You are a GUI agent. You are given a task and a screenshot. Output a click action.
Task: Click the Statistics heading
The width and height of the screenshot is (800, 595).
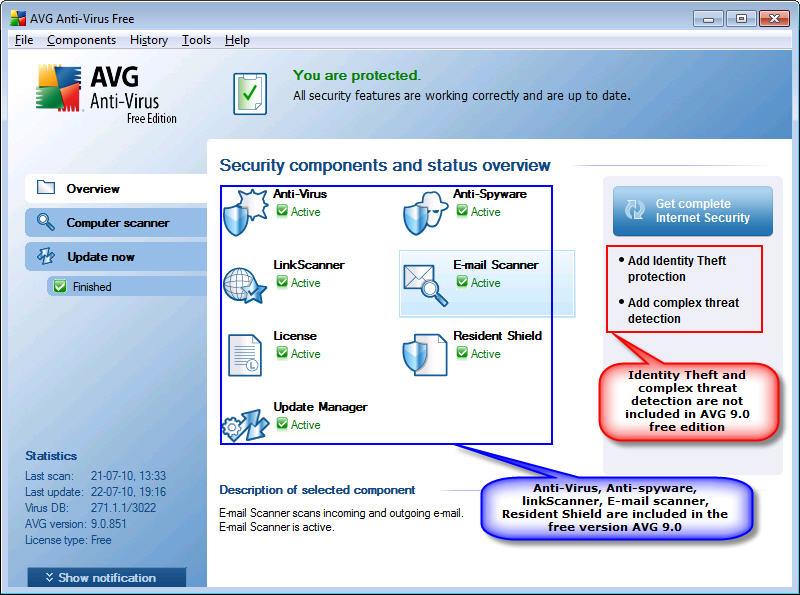(51, 456)
